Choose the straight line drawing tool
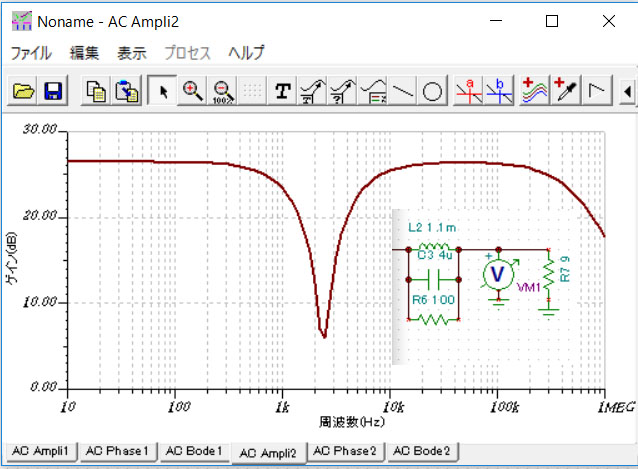Image resolution: width=638 pixels, height=469 pixels. 403,91
